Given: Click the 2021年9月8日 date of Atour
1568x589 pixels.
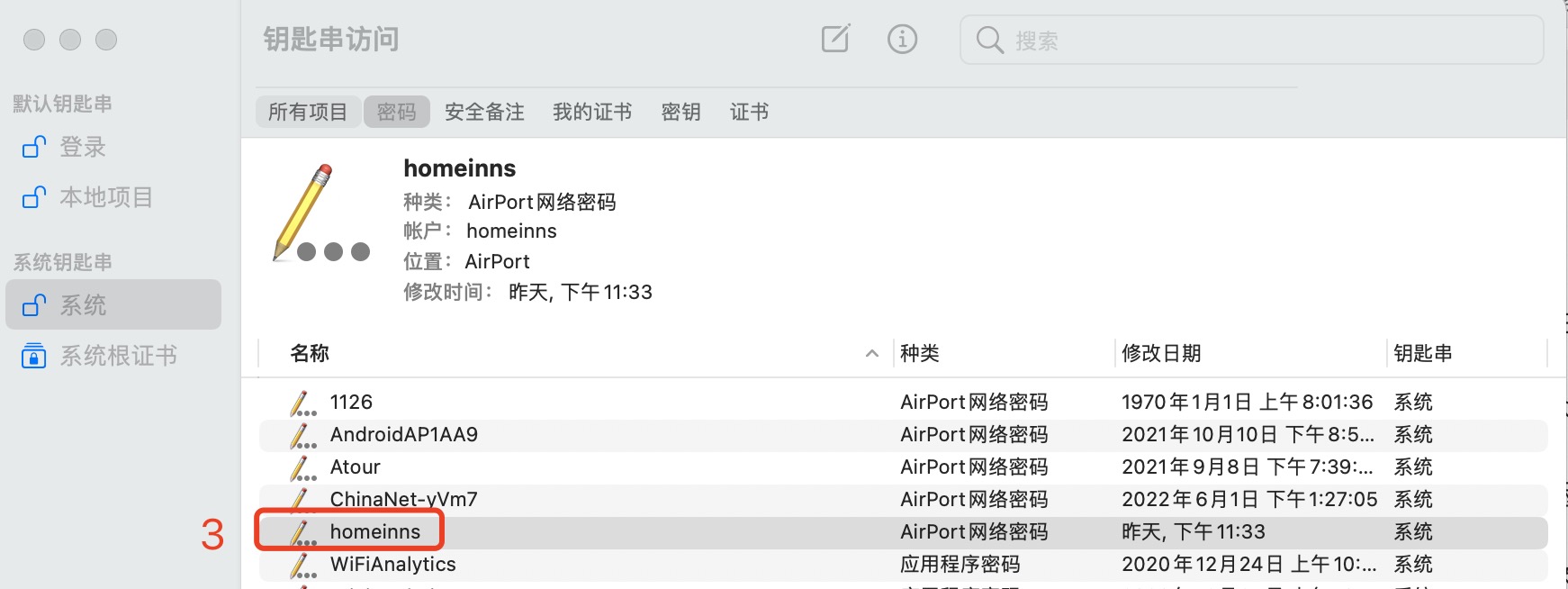Looking at the screenshot, I should click(1248, 467).
